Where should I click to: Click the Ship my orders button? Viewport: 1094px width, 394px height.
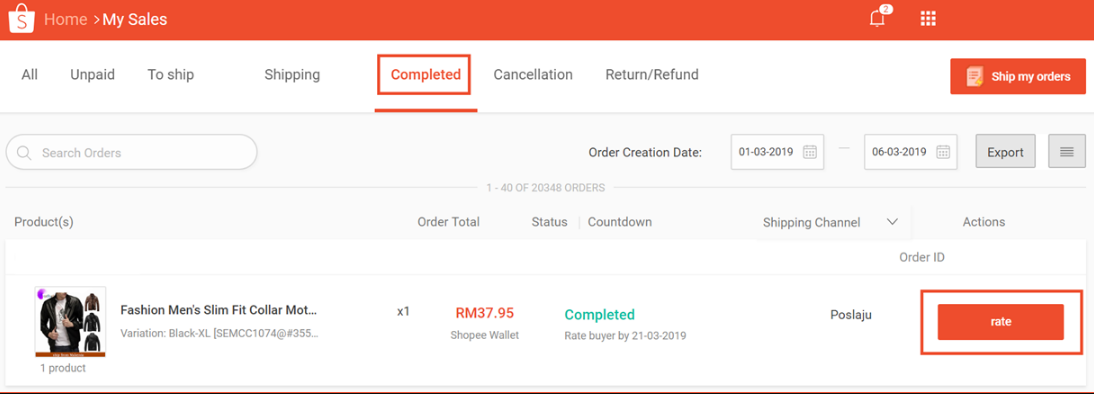coord(1018,76)
